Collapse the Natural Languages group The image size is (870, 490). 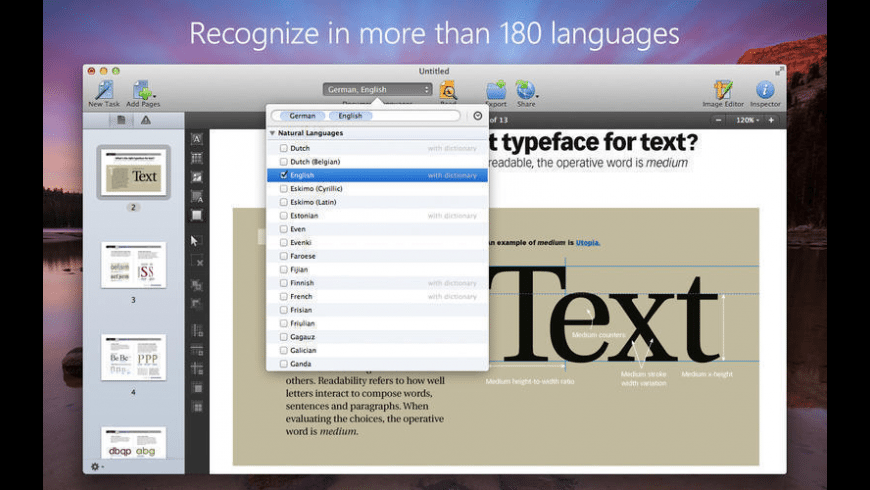(x=272, y=133)
